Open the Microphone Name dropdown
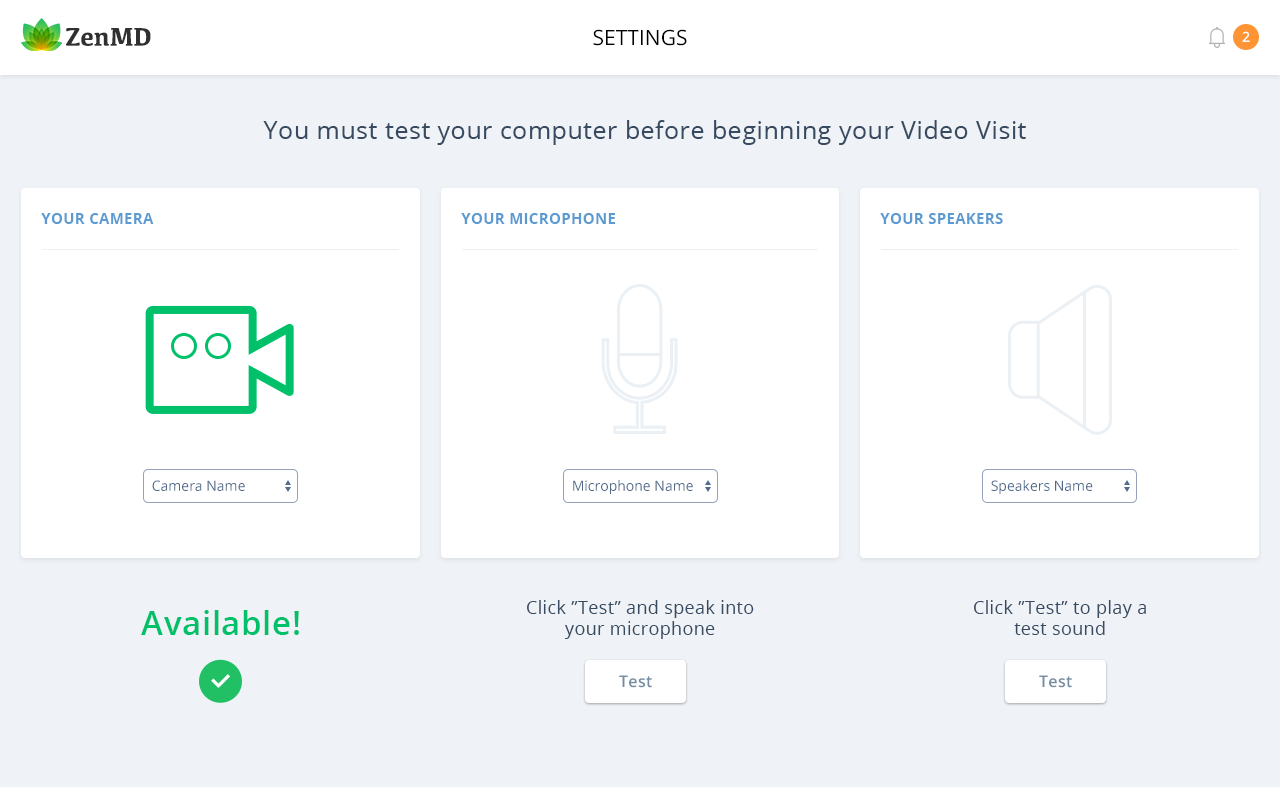Viewport: 1280px width, 787px height. 640,486
